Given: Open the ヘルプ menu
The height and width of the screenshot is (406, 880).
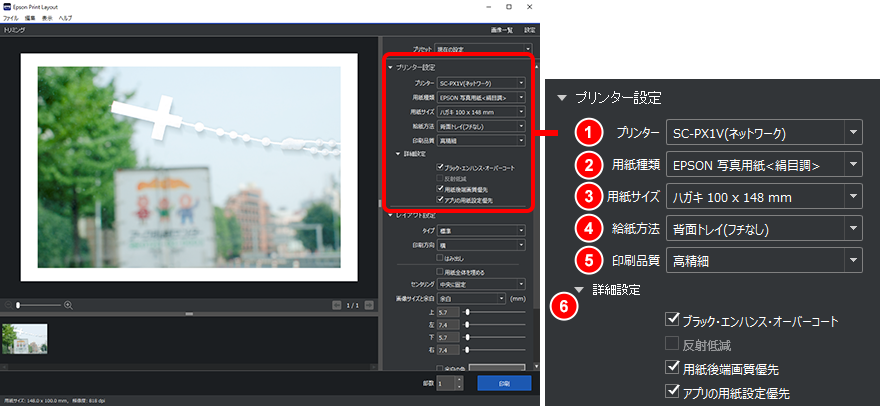Looking at the screenshot, I should coord(65,19).
